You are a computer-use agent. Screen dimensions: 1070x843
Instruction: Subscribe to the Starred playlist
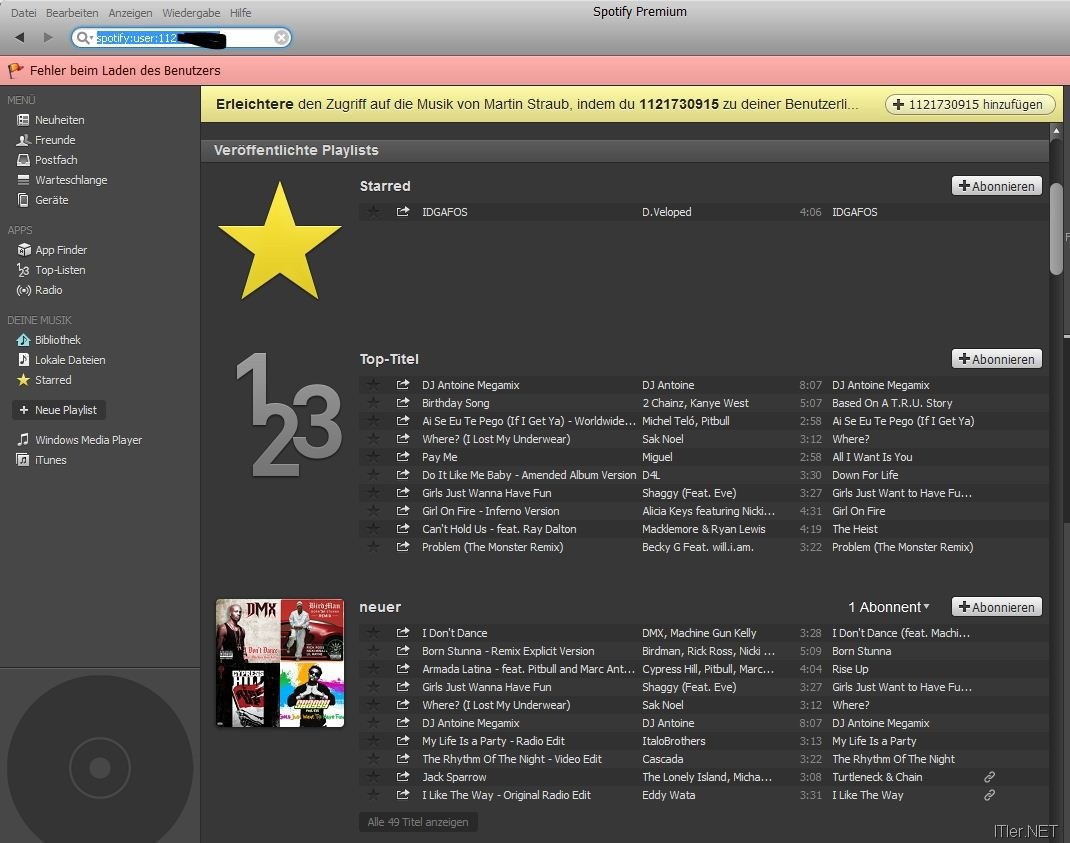pos(996,186)
